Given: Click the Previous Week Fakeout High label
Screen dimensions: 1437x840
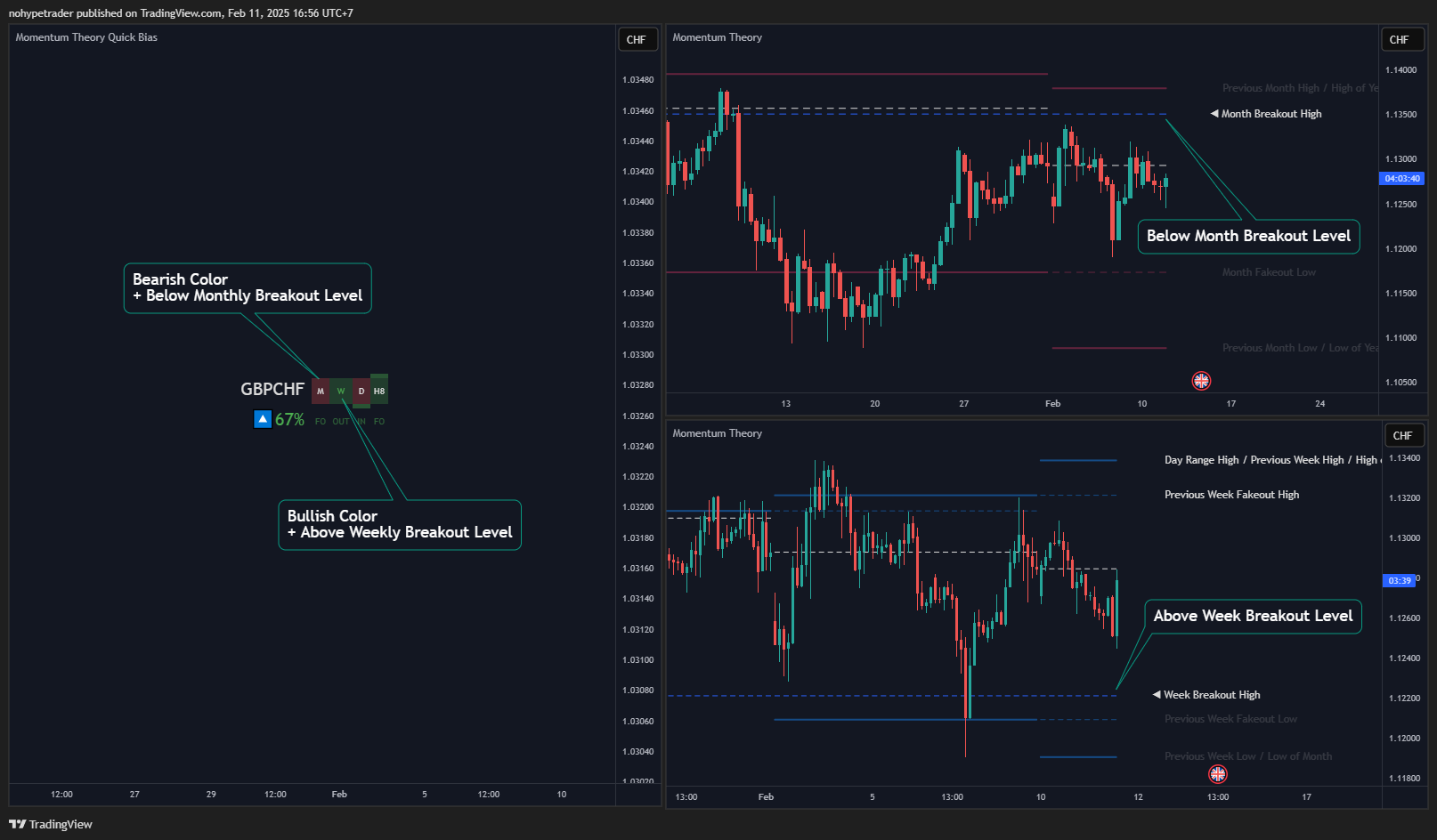Looking at the screenshot, I should pos(1231,495).
